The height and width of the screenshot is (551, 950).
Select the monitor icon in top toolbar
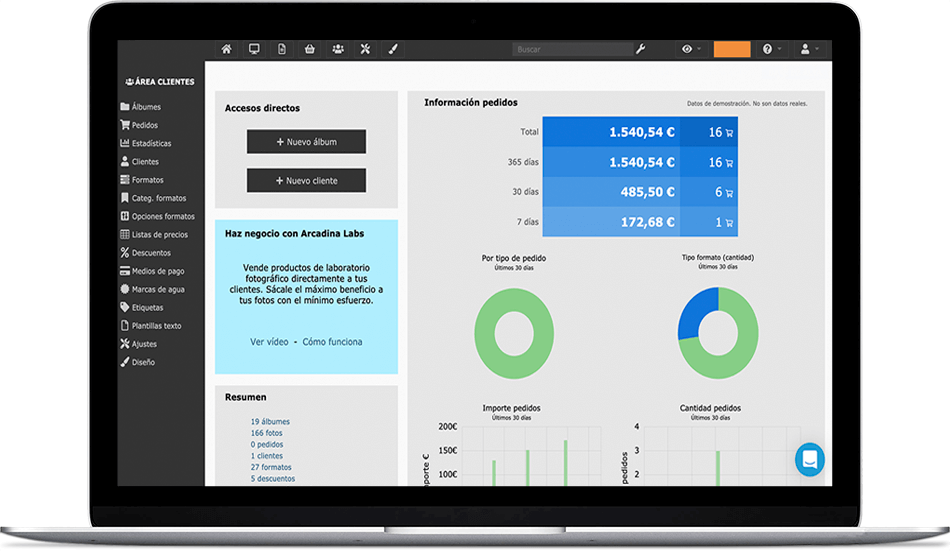(x=254, y=49)
